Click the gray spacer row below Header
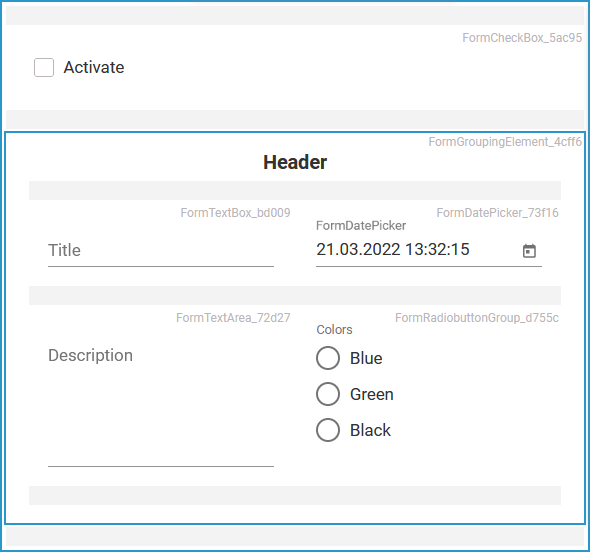 (x=295, y=190)
